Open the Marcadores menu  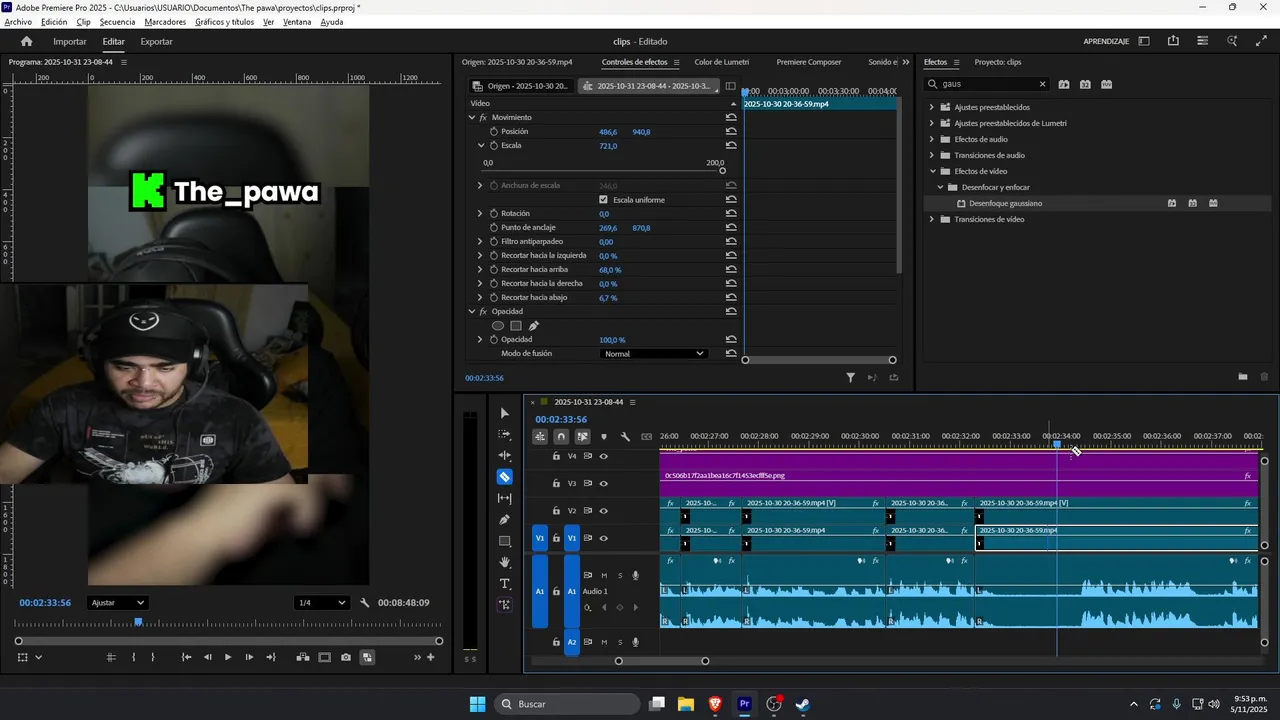point(165,22)
